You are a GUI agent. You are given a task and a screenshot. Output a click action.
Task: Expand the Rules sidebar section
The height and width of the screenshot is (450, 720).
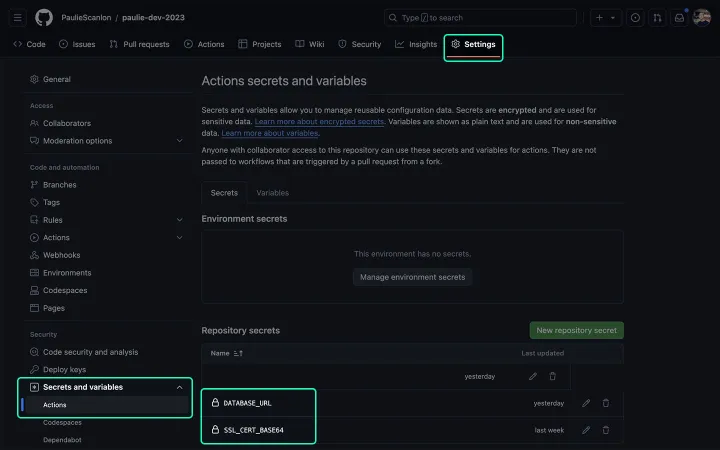(179, 220)
